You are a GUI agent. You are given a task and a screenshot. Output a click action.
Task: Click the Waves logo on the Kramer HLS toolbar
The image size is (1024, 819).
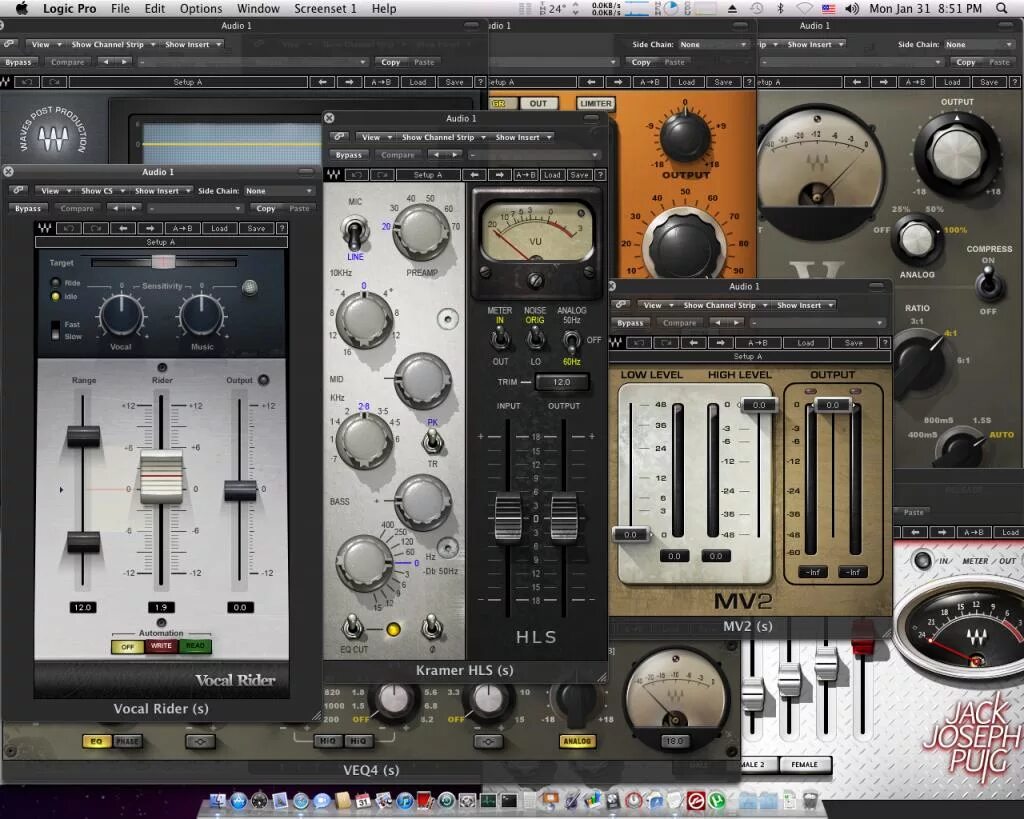(335, 174)
